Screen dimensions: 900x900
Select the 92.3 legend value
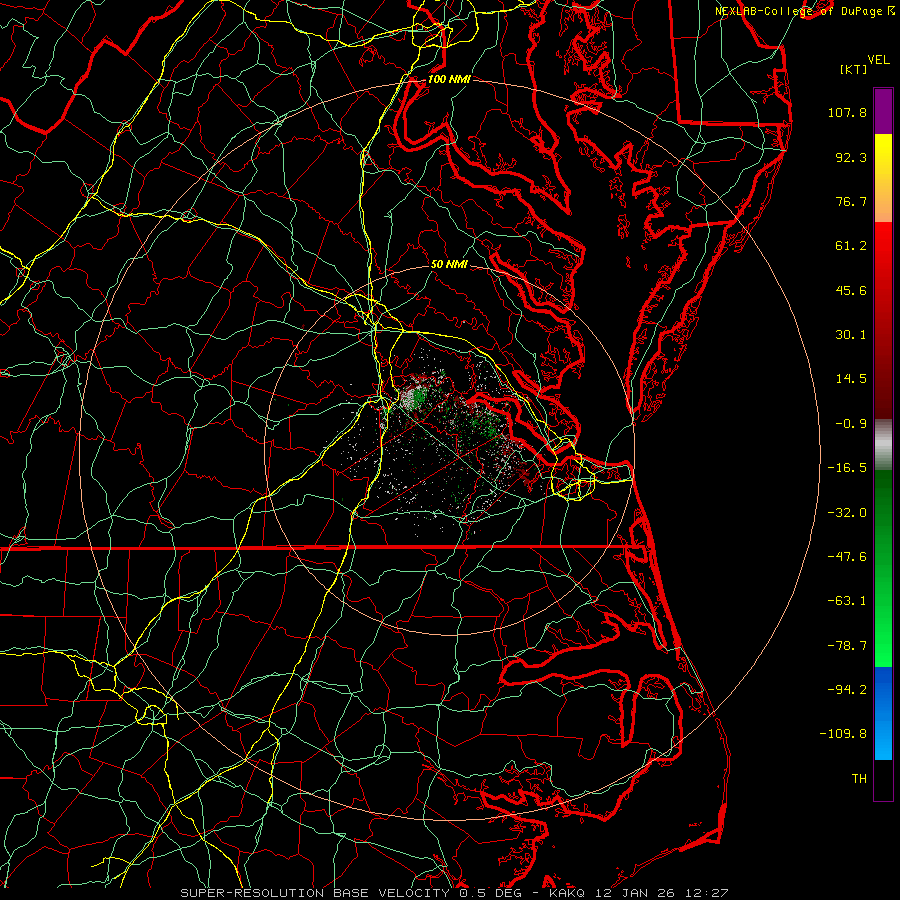tap(851, 157)
